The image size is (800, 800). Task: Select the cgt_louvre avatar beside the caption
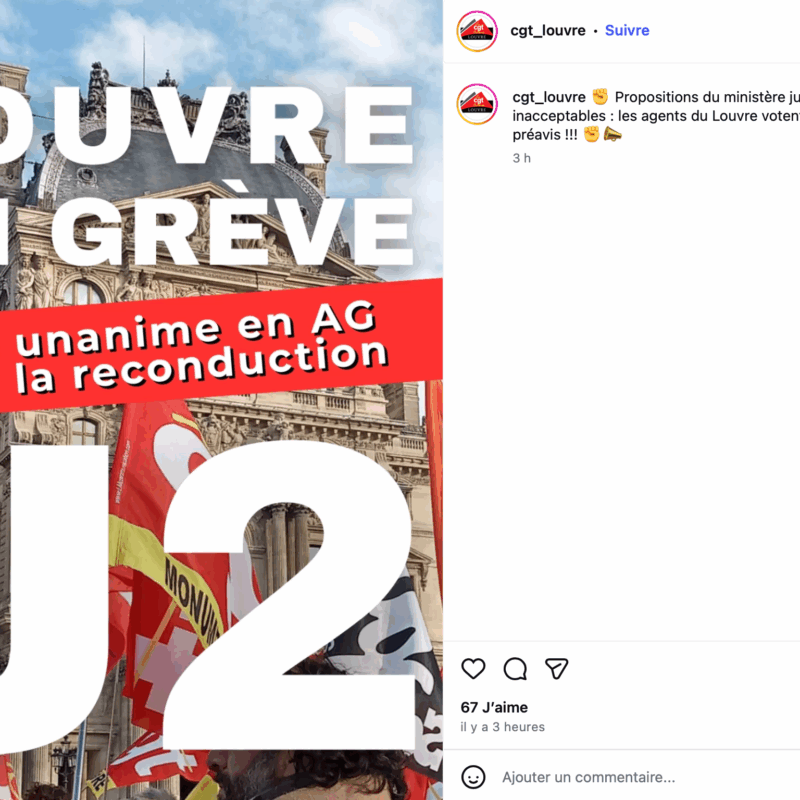click(x=477, y=104)
